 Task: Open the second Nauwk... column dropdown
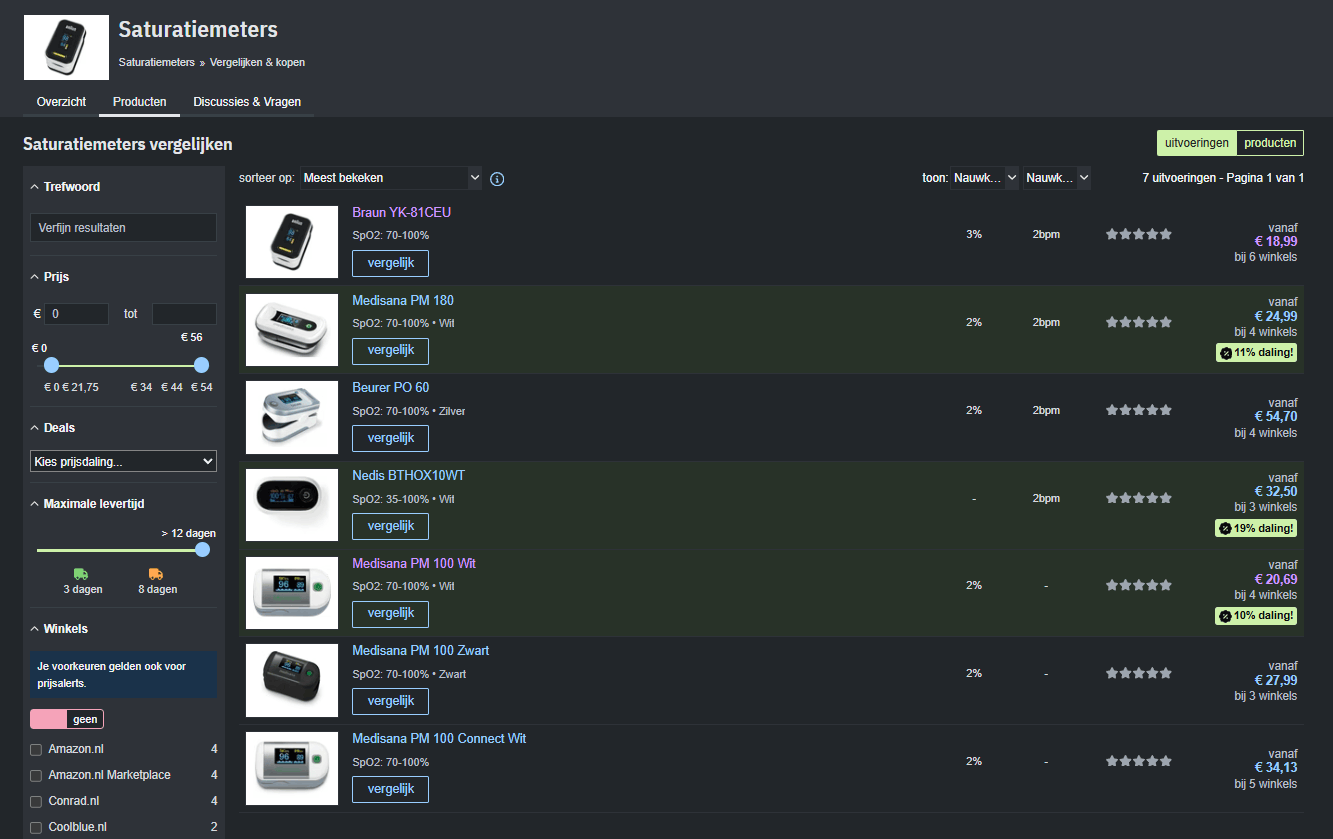[x=1057, y=178]
